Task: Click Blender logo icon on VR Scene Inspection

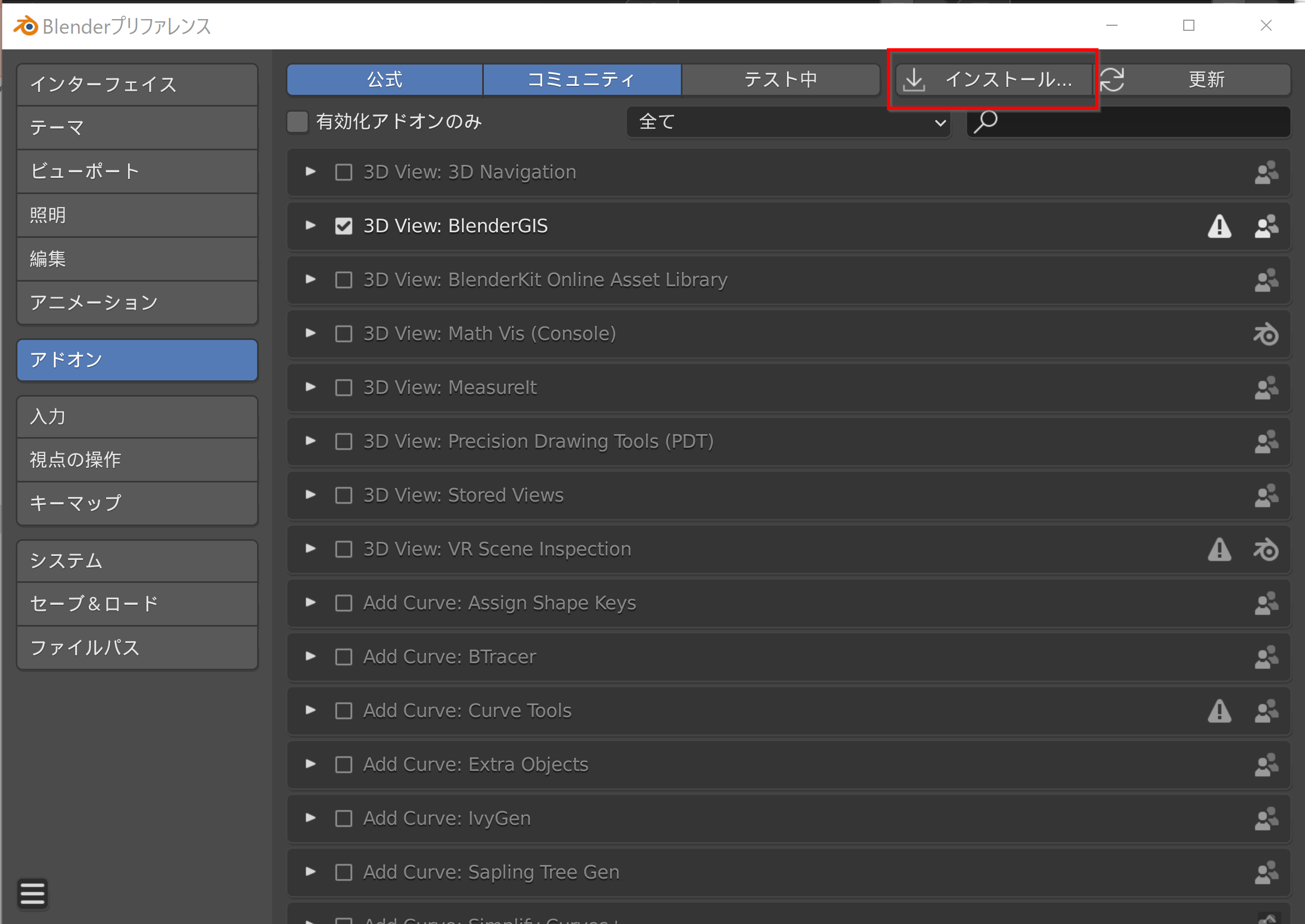Action: point(1266,550)
